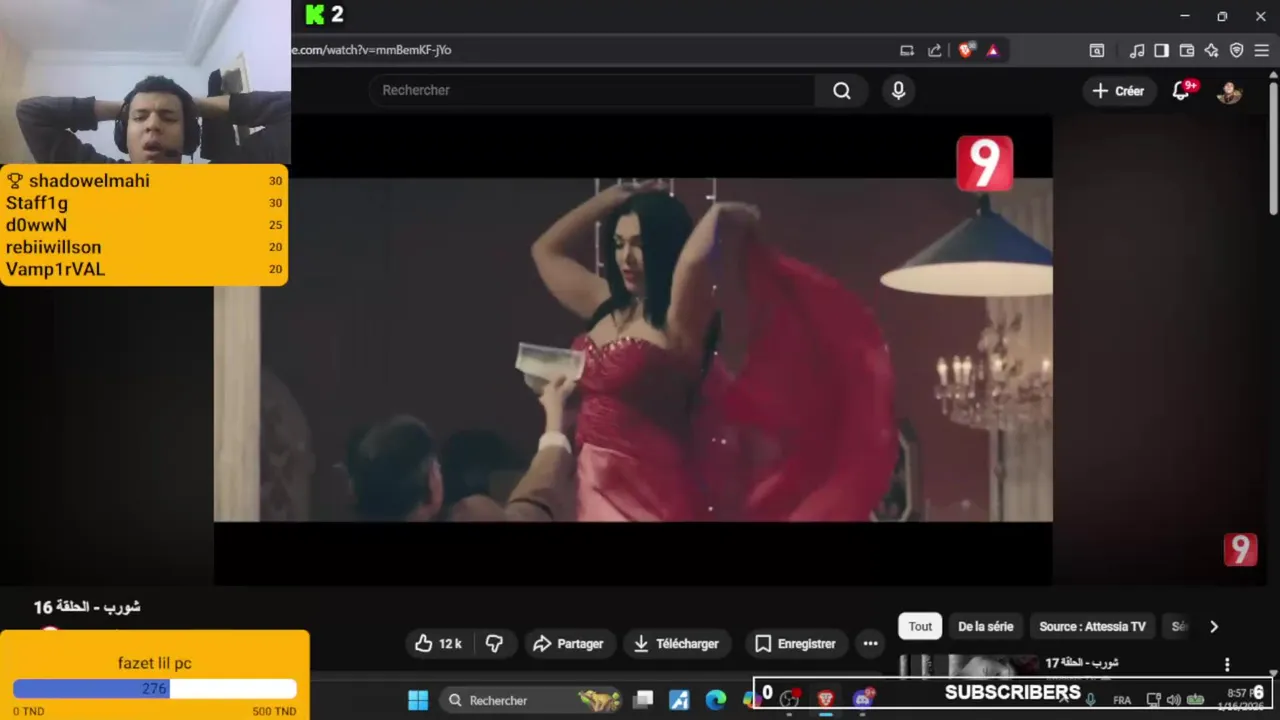This screenshot has height=720, width=1280.
Task: Open the notifications bell with 9+ badge
Action: click(1182, 91)
